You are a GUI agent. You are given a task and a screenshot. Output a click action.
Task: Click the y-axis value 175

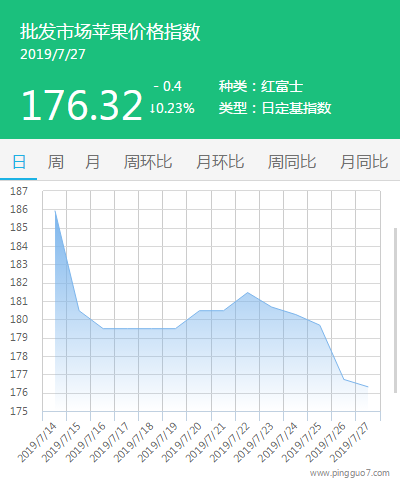tap(19, 411)
